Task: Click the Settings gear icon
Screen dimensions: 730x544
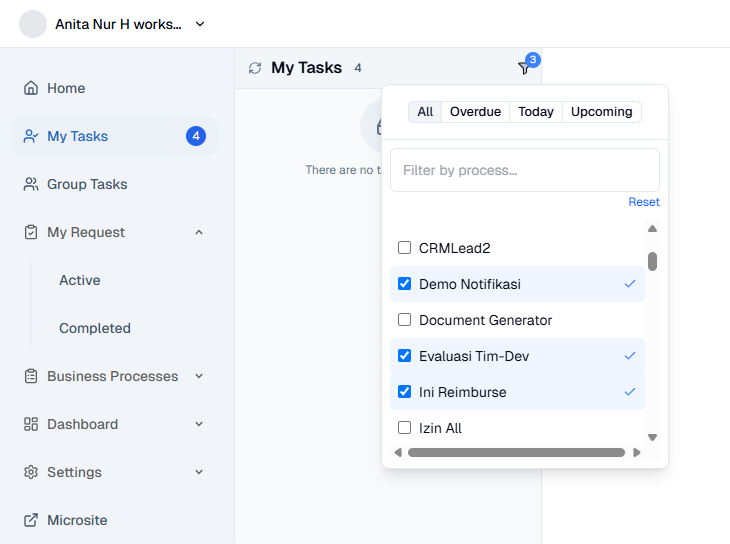Action: pyautogui.click(x=31, y=472)
